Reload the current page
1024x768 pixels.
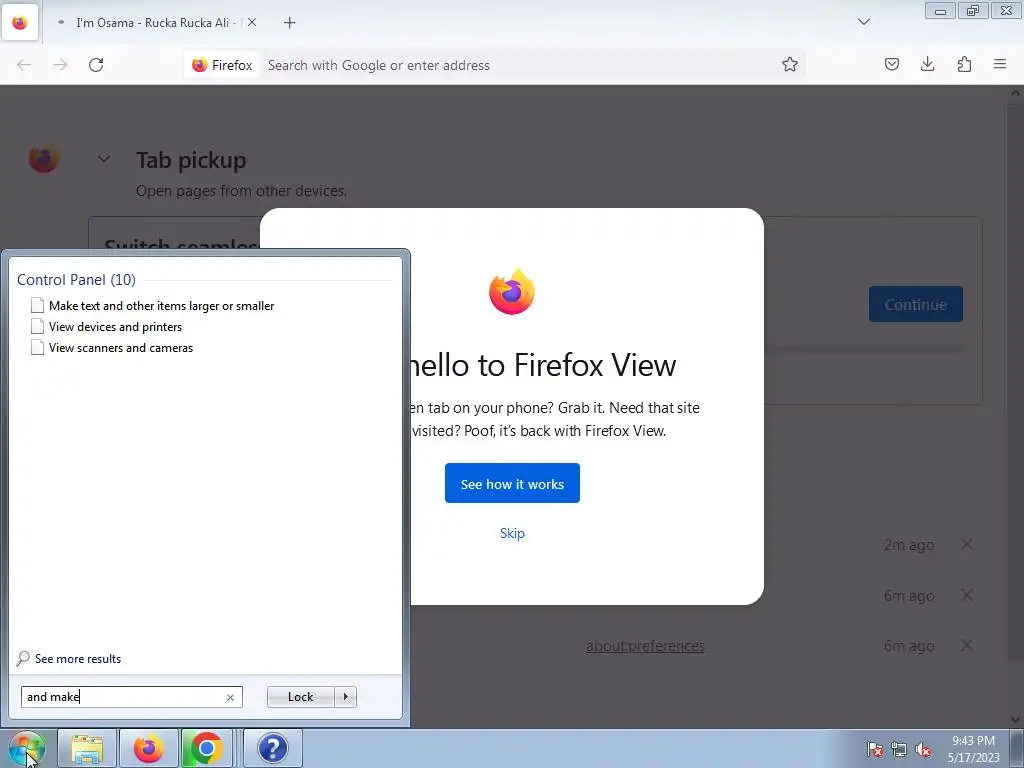(96, 65)
